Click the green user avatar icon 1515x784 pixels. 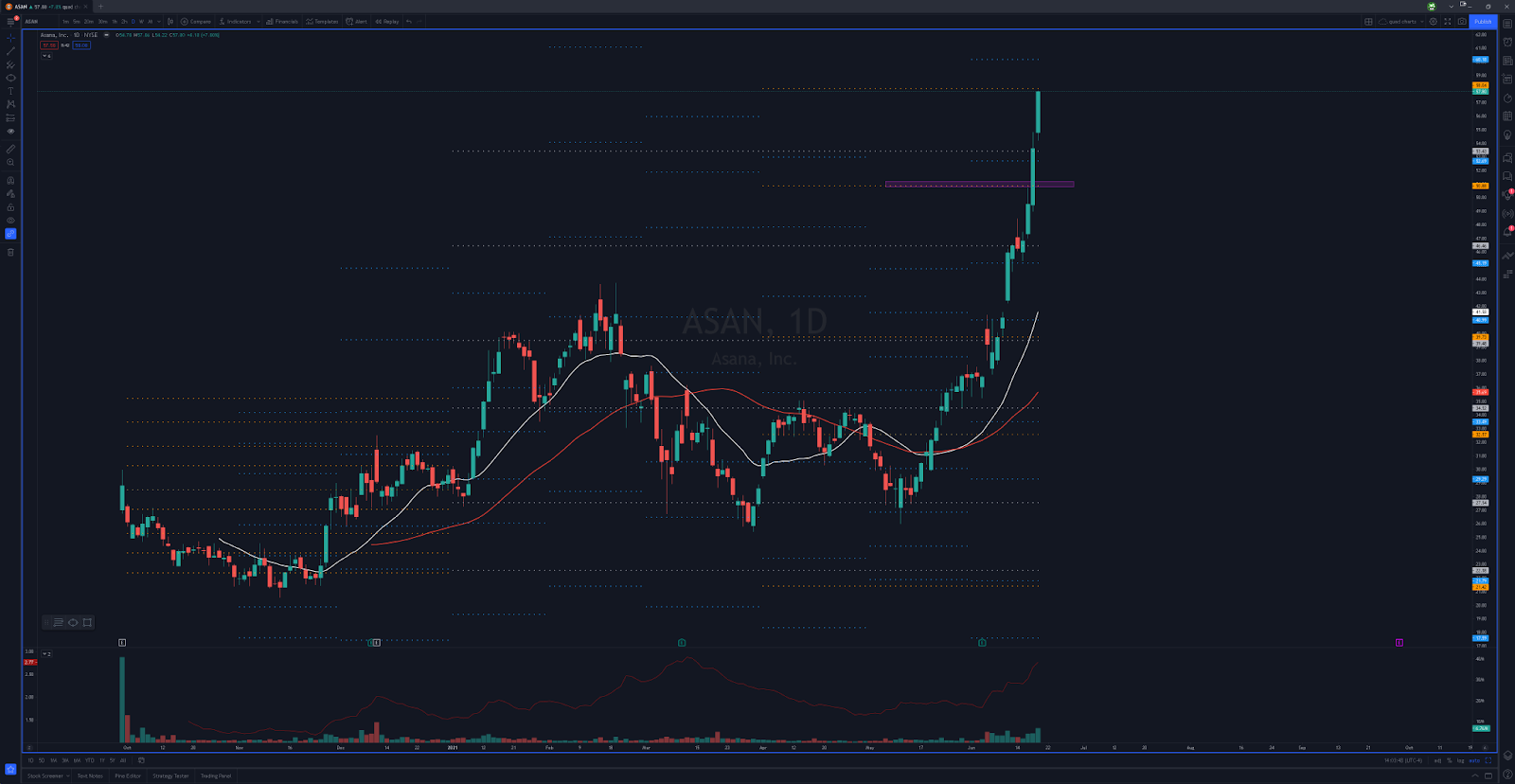(1432, 6)
